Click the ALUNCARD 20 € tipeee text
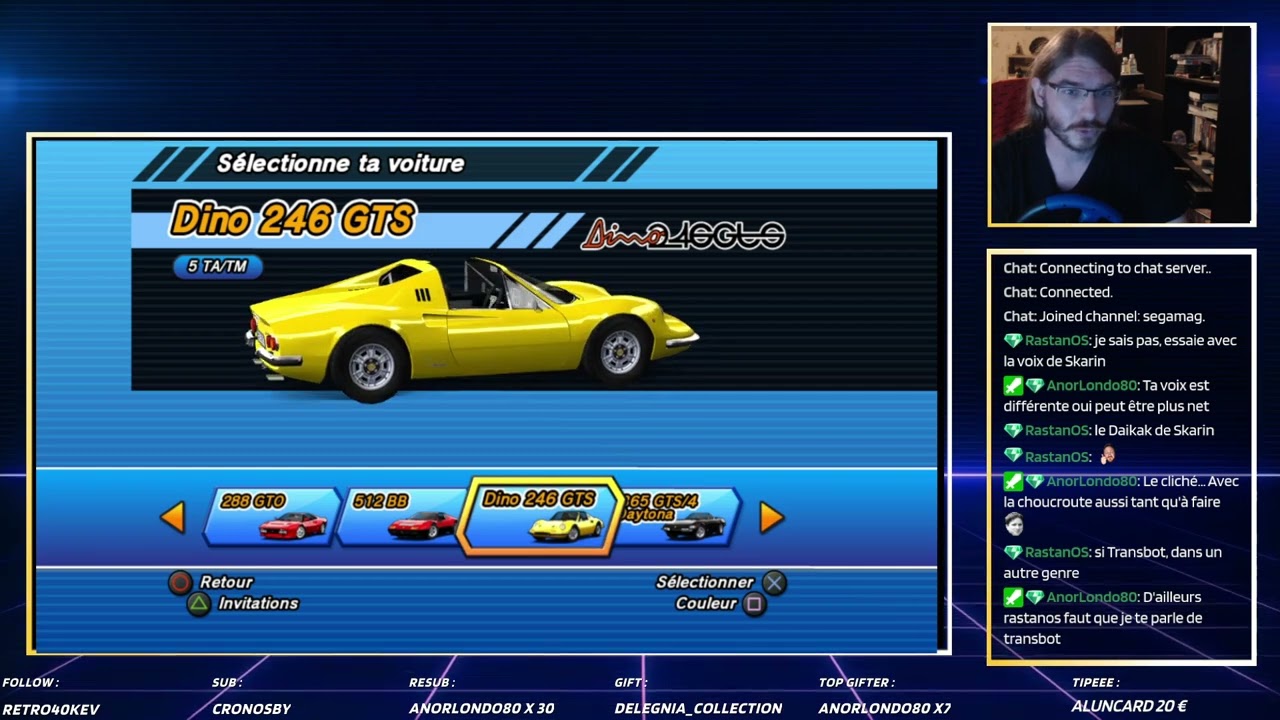This screenshot has width=1280, height=720. tap(1129, 706)
